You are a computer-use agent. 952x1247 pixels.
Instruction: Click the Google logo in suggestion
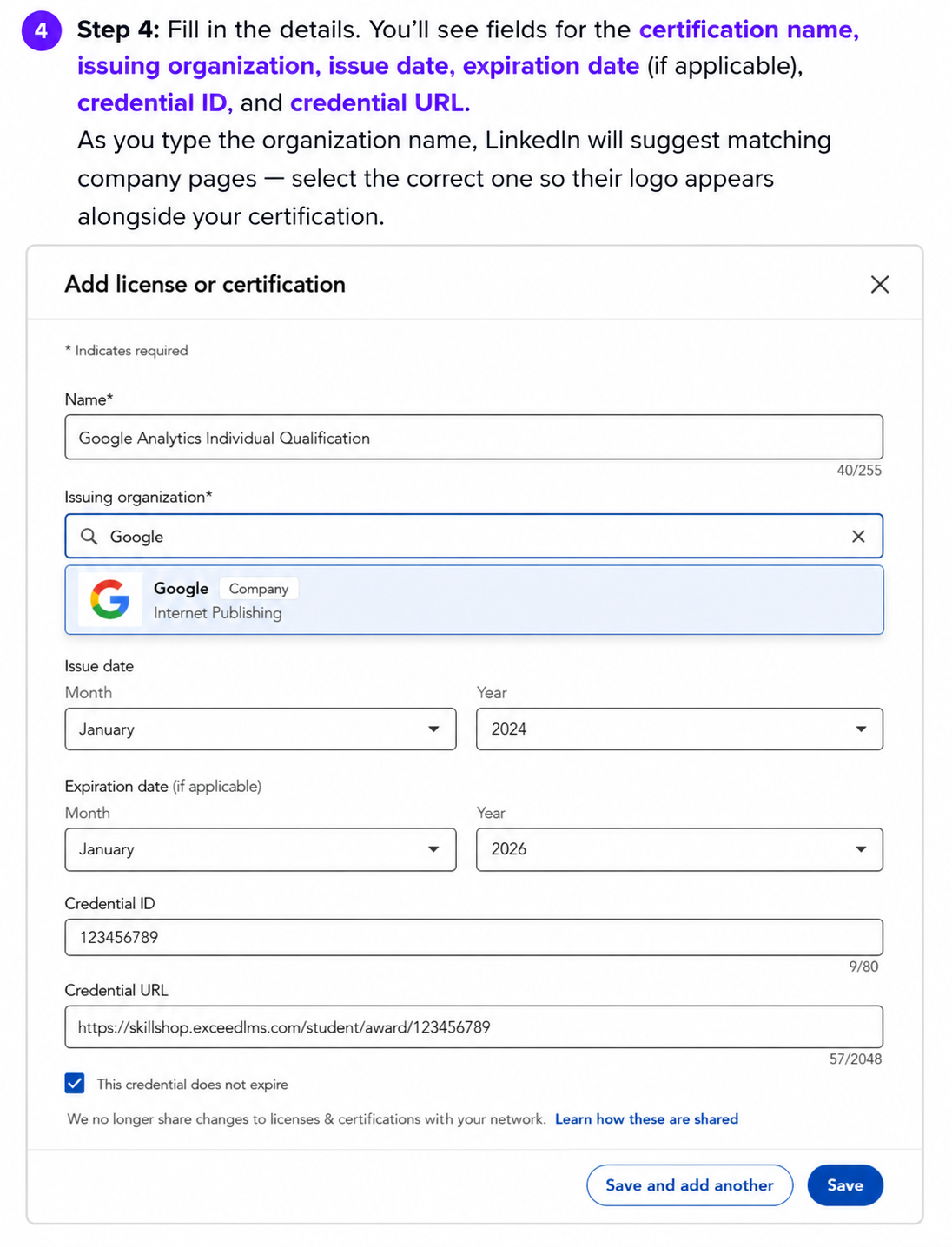(110, 599)
